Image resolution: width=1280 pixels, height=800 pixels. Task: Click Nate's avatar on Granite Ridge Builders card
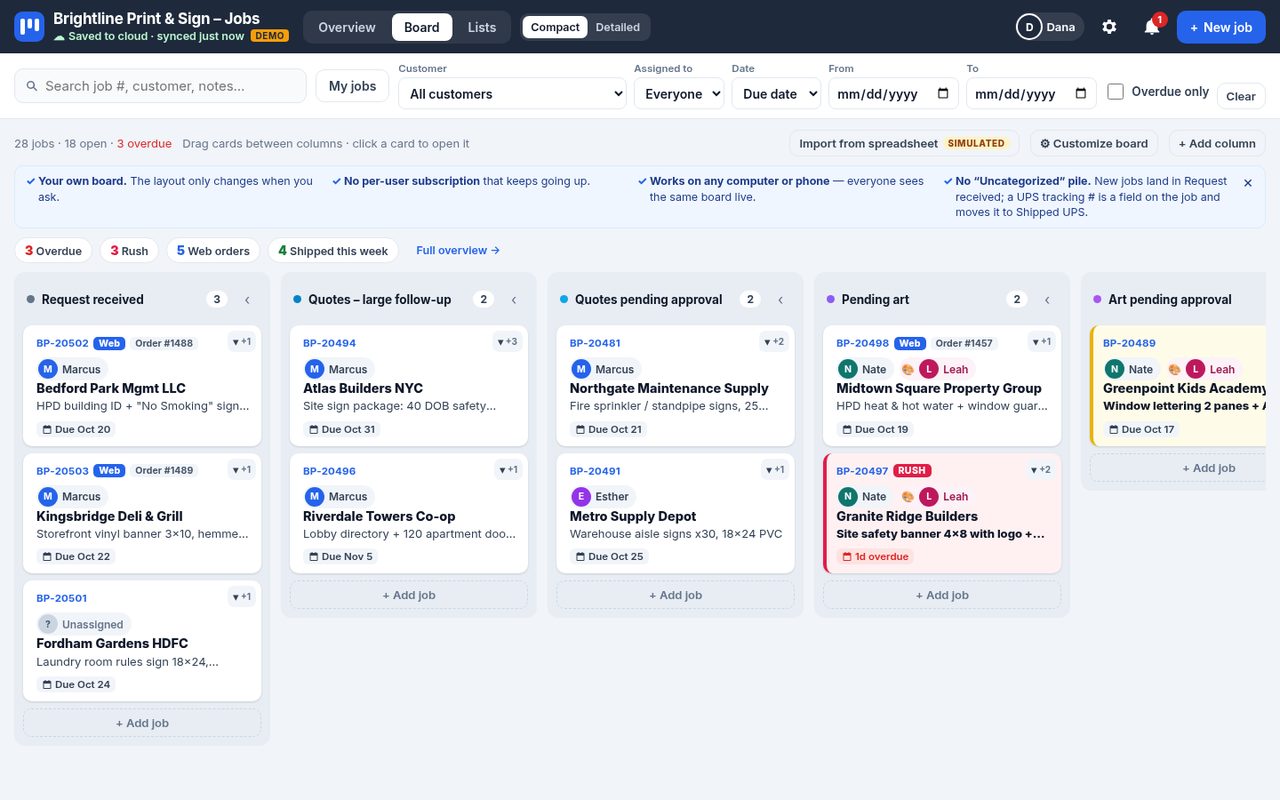tap(848, 496)
